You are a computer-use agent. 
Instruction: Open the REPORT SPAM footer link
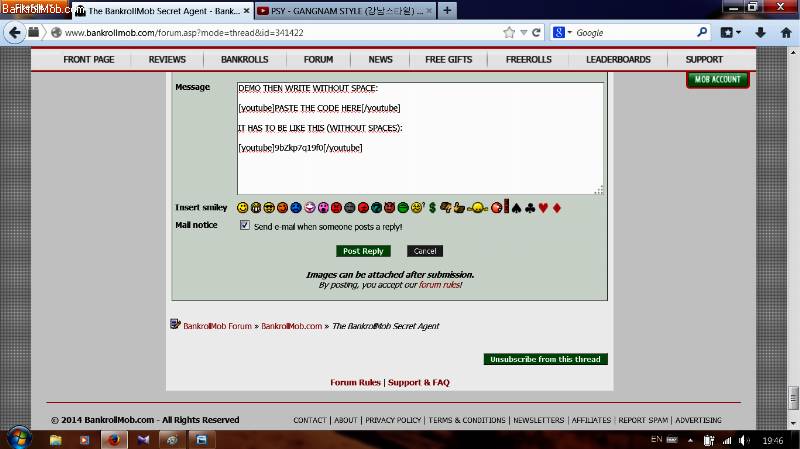(x=643, y=420)
